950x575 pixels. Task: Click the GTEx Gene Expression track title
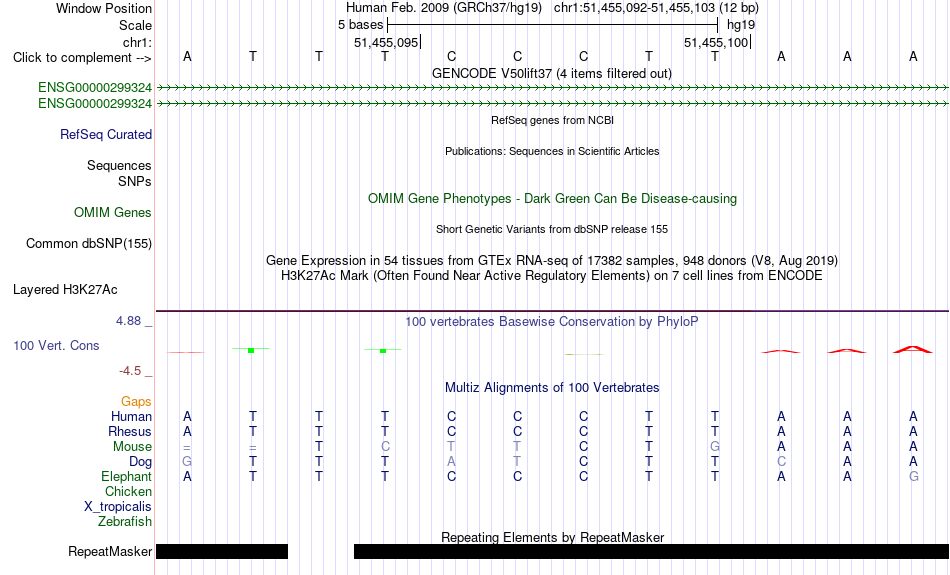(x=552, y=261)
